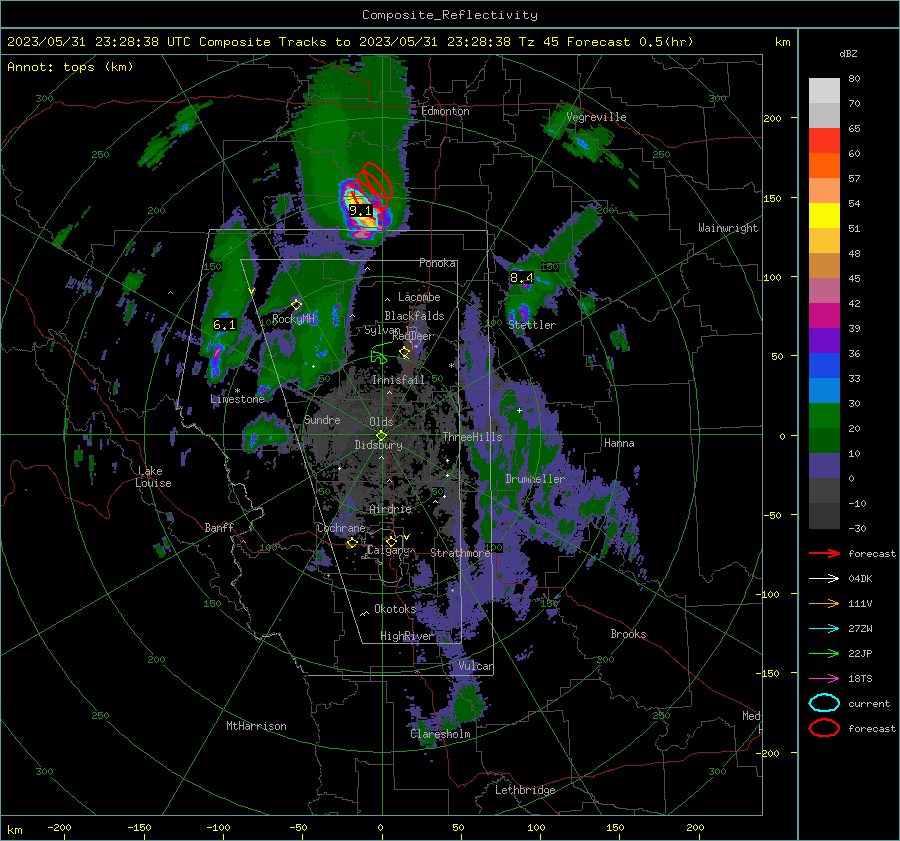Select the 20 dBZ green color swatch
900x841 pixels.
click(824, 416)
